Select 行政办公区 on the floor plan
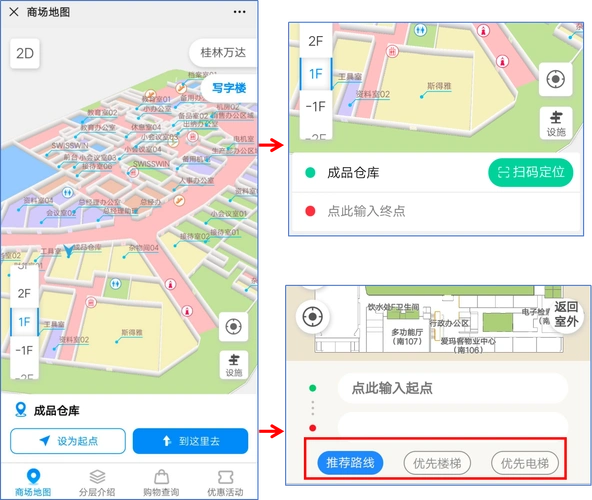This screenshot has height=500, width=592. coord(449,323)
